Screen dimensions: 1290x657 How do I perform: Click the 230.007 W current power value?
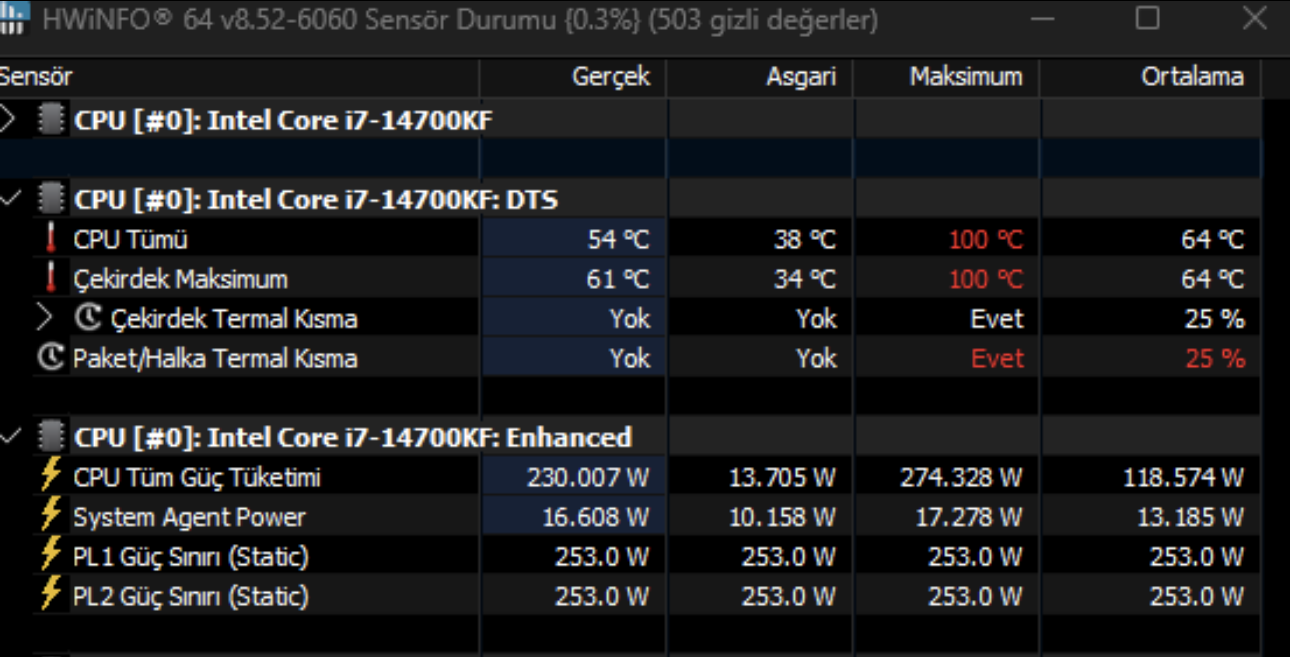[x=588, y=477]
